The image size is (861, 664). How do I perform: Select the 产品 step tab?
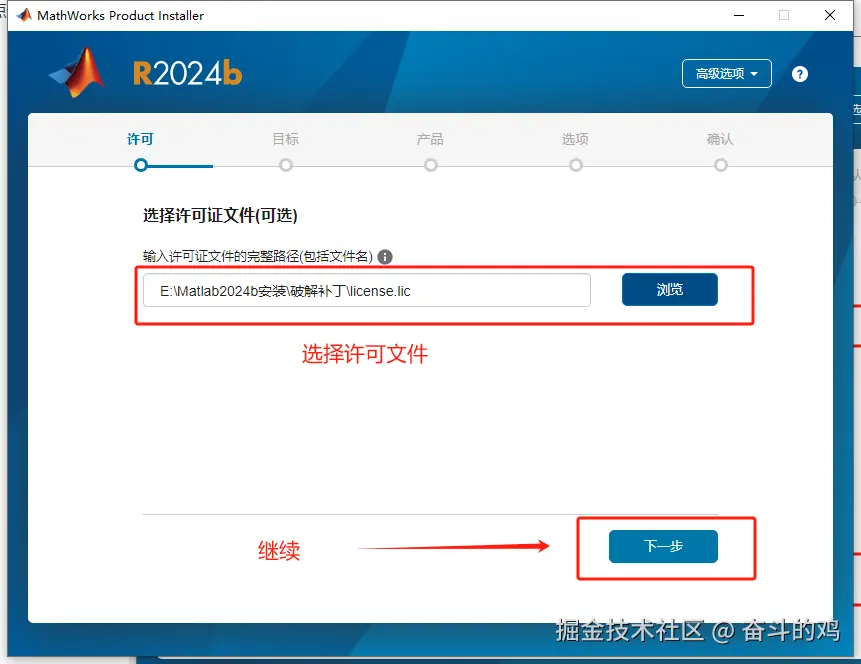[430, 139]
